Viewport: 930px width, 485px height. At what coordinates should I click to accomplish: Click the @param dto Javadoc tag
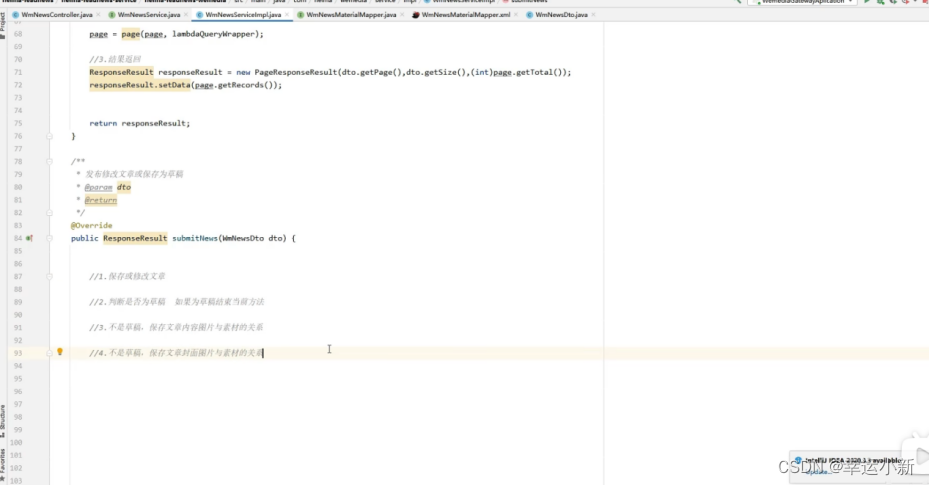[107, 187]
